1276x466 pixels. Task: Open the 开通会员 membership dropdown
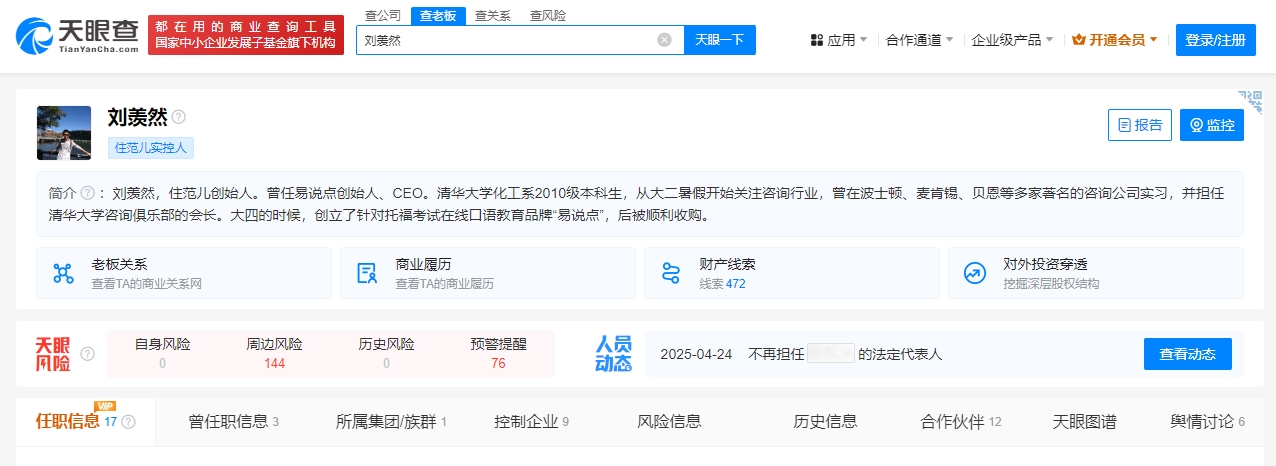coord(1114,40)
